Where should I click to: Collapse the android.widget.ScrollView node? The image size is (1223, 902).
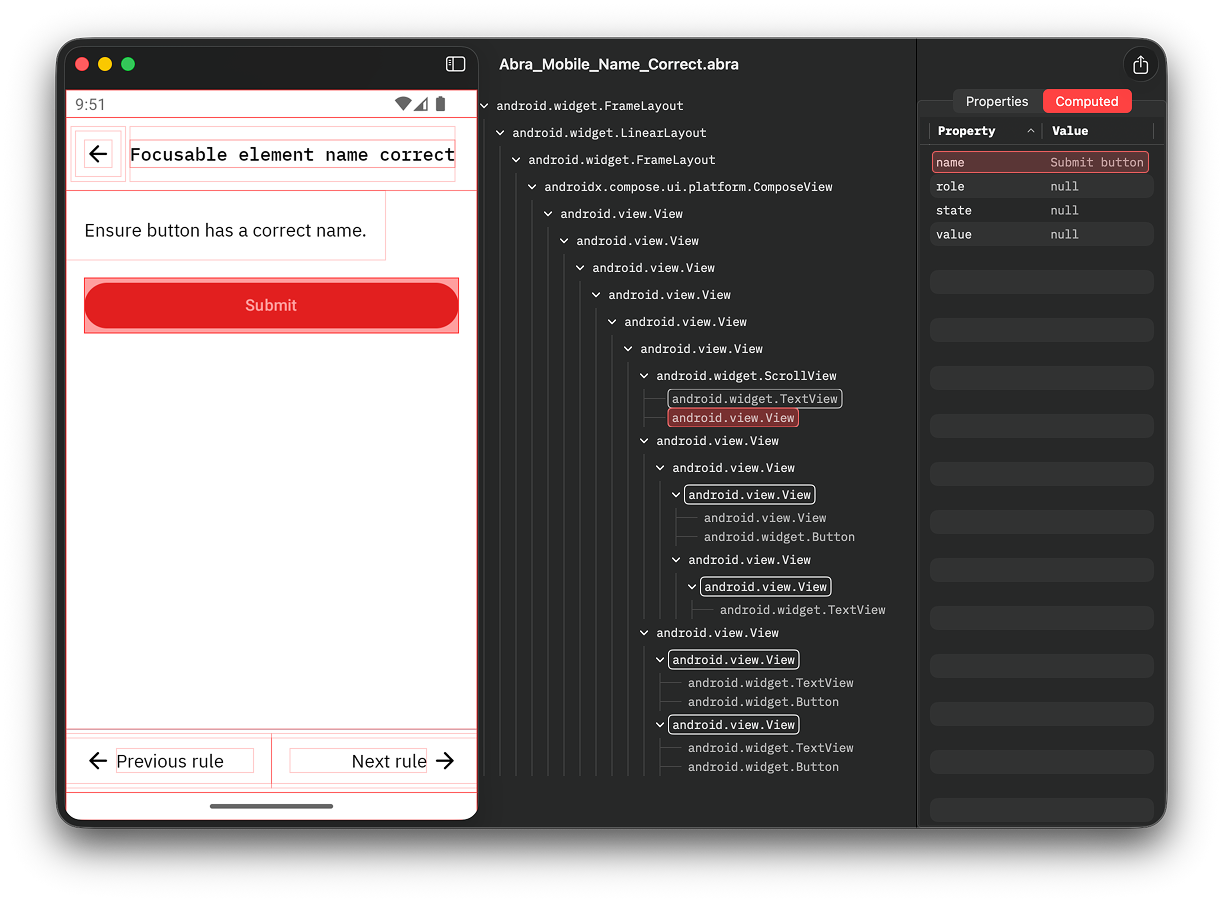pos(644,375)
